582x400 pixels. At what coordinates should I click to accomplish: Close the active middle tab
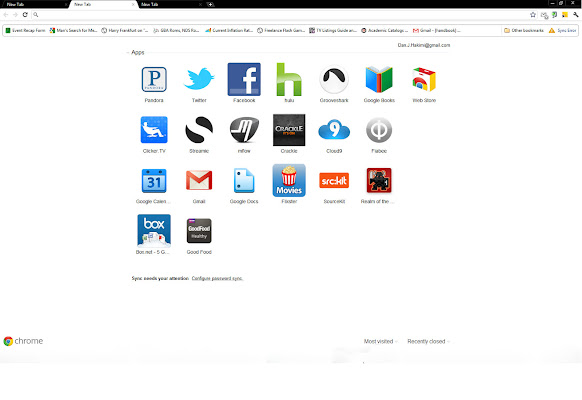[x=133, y=4]
